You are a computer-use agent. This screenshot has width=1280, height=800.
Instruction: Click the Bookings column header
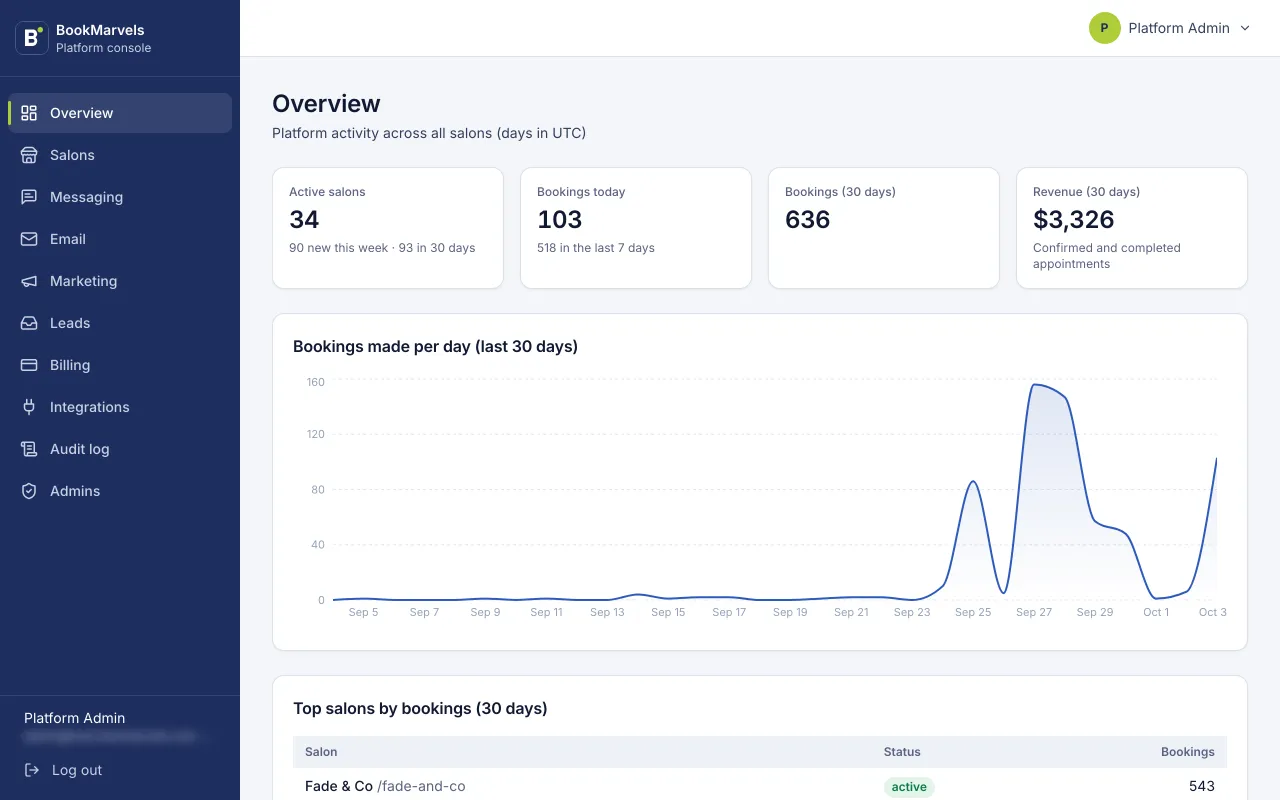point(1188,752)
